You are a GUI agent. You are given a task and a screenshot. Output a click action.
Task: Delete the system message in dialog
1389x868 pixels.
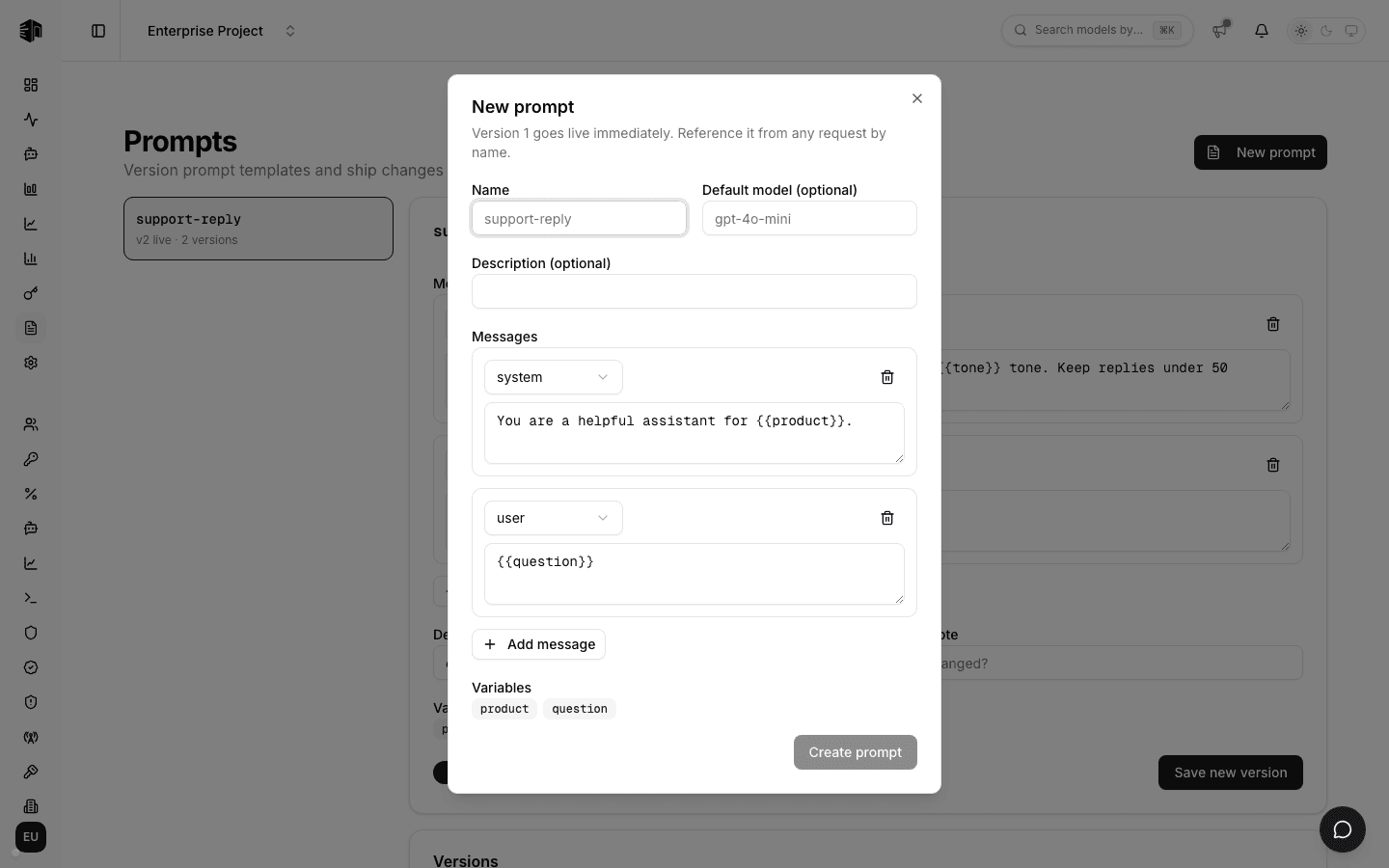(x=887, y=377)
